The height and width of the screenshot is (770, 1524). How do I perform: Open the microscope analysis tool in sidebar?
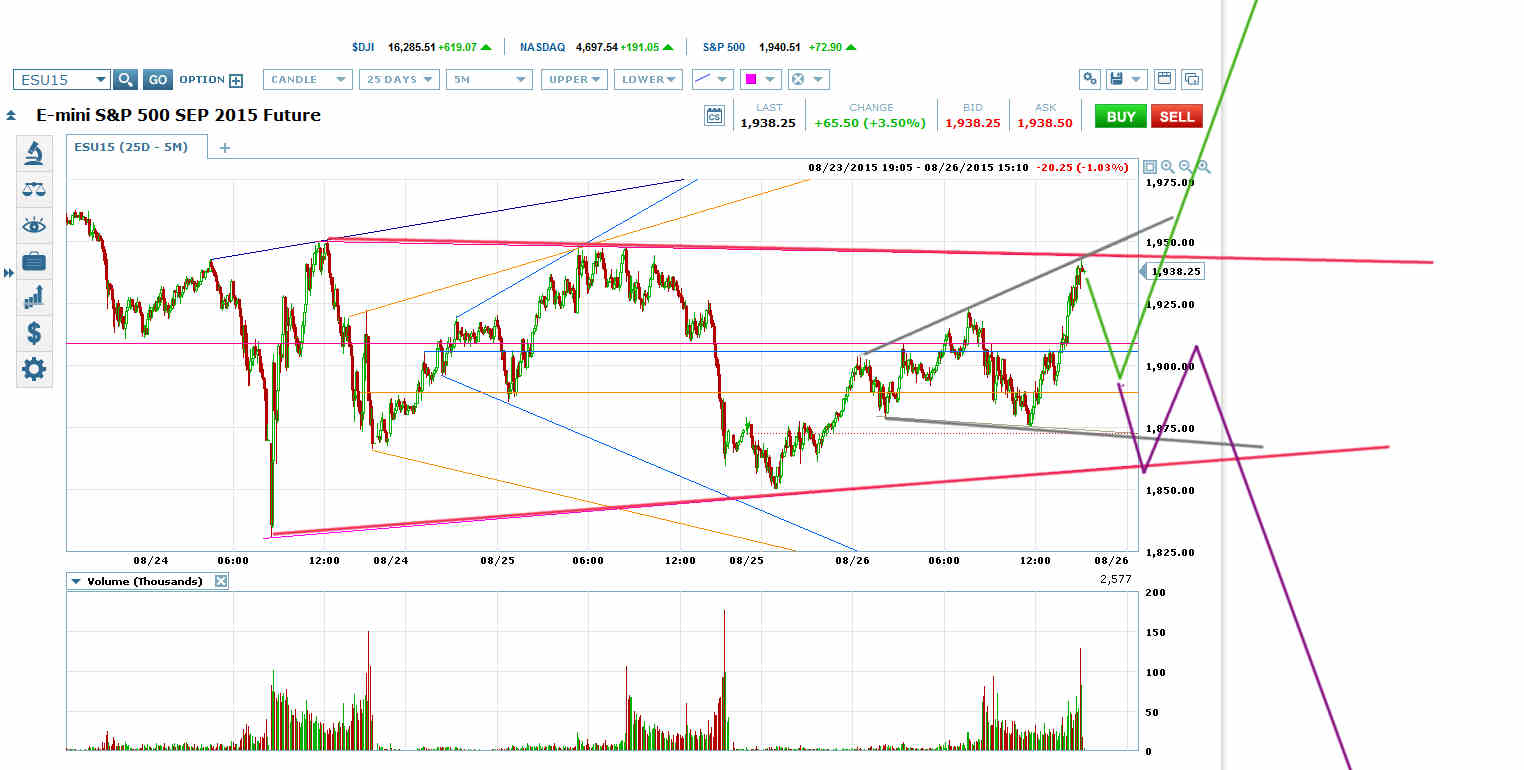point(34,153)
